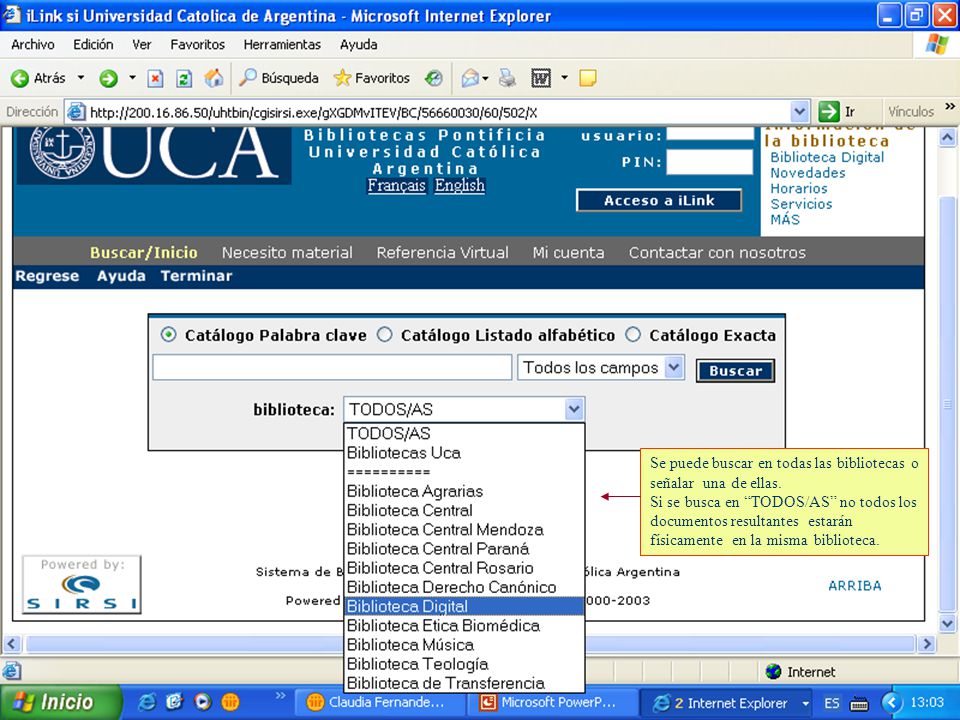Click the Outlook Express quick launch icon

[174, 702]
